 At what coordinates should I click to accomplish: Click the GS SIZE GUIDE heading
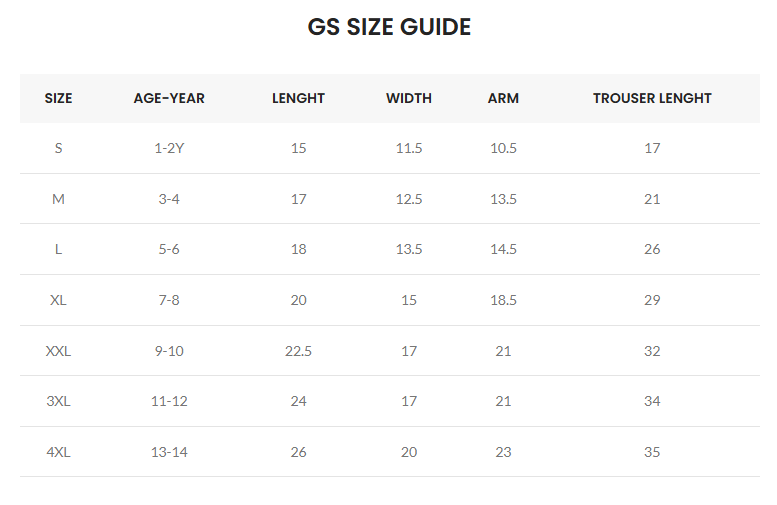pyautogui.click(x=389, y=28)
